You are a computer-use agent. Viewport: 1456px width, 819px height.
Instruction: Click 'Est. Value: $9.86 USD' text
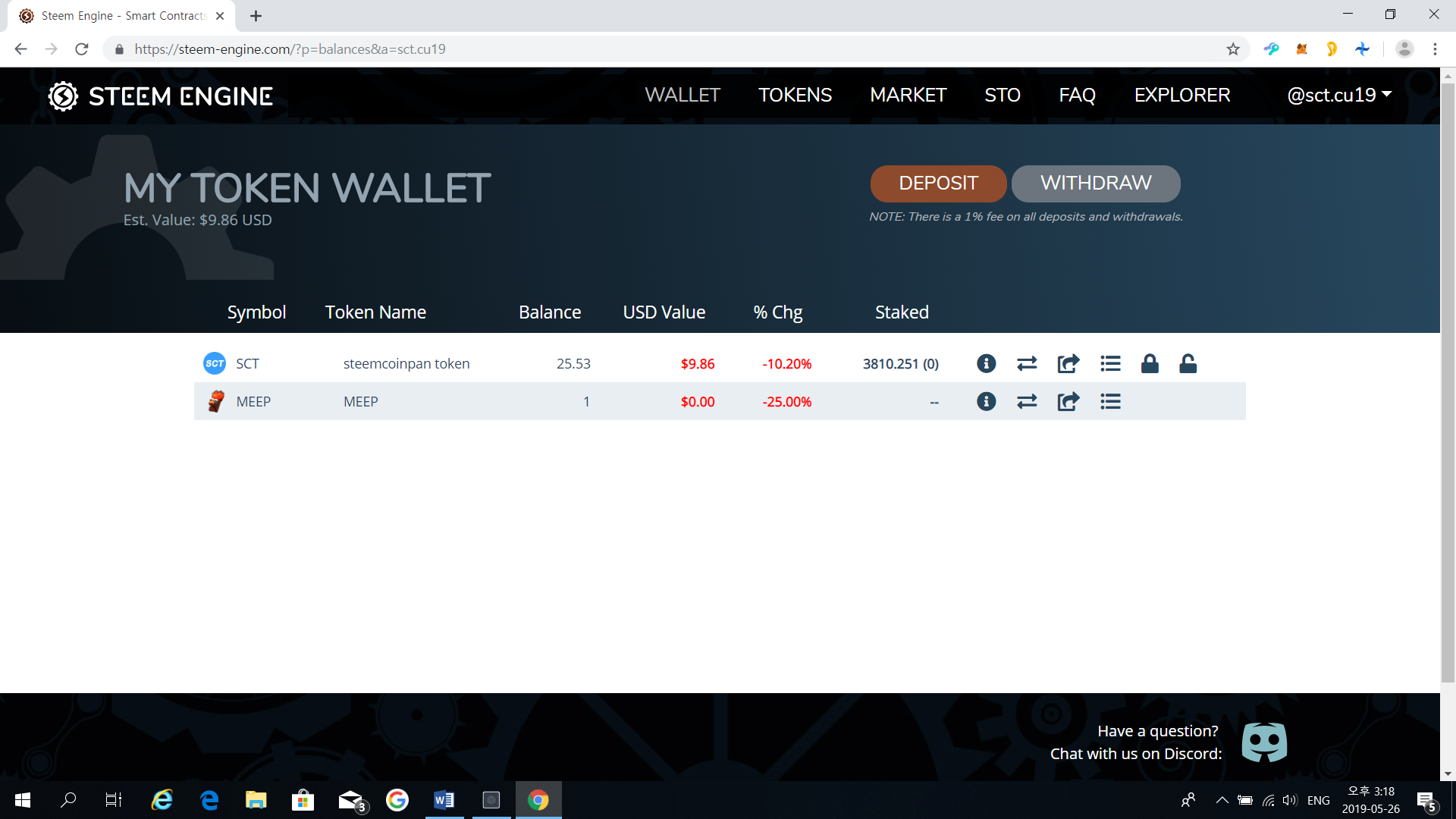coord(197,220)
